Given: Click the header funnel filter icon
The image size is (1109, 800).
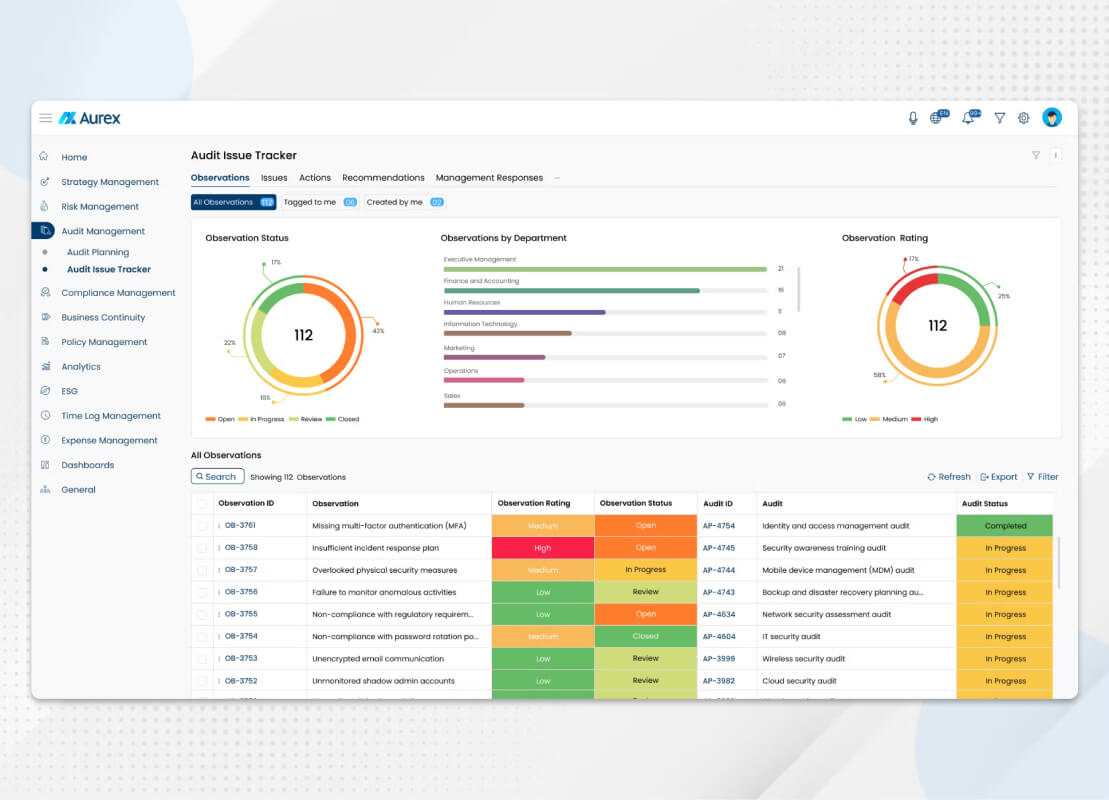Looking at the screenshot, I should (999, 118).
